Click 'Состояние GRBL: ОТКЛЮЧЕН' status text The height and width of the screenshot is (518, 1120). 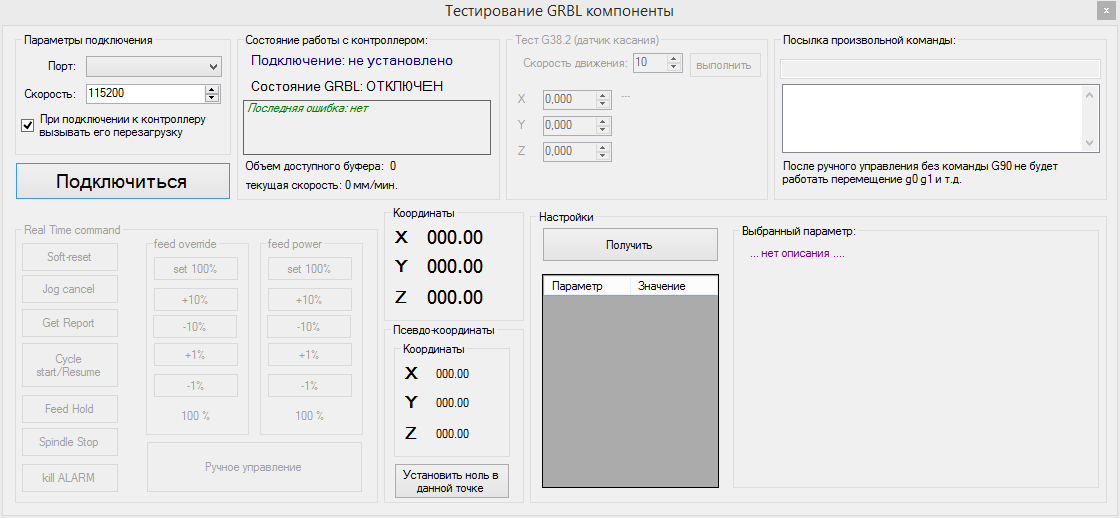tap(347, 86)
